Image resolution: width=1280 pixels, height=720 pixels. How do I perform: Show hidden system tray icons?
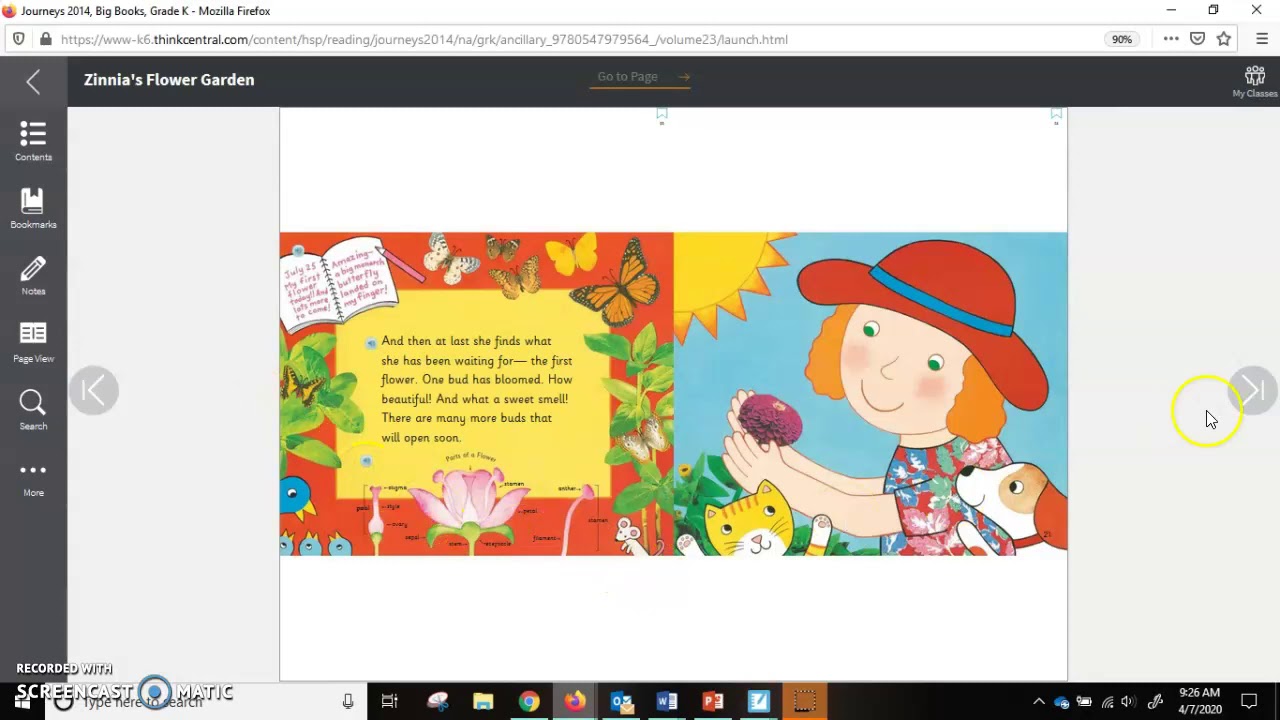[1038, 702]
